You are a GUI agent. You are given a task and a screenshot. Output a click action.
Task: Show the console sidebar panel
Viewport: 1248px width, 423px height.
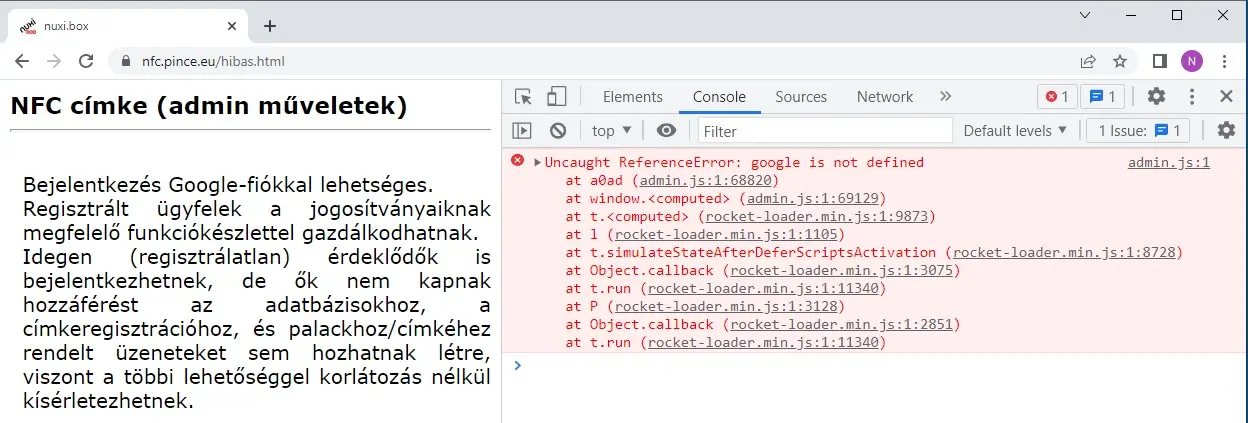(522, 130)
